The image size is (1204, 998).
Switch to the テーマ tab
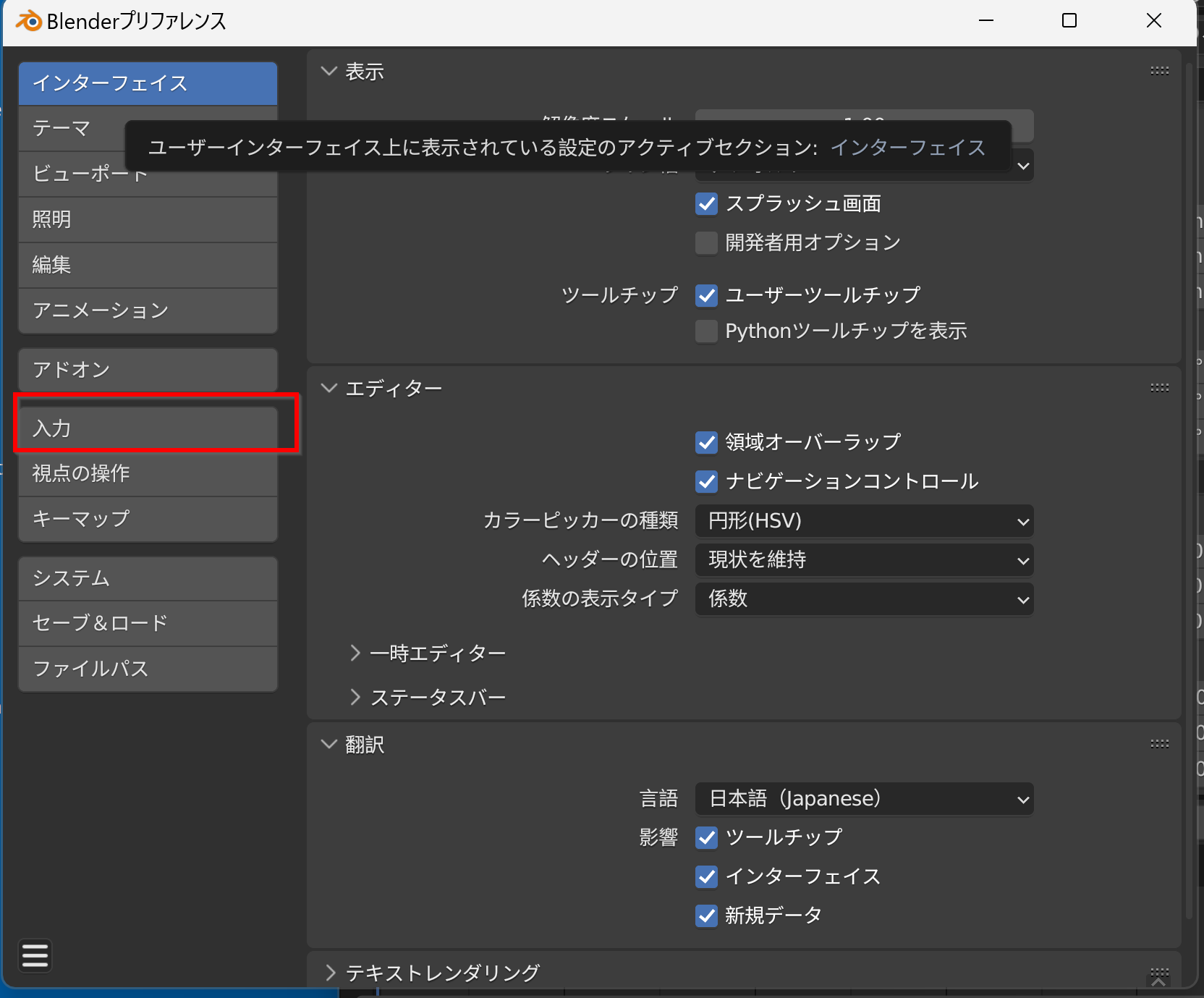[x=148, y=129]
